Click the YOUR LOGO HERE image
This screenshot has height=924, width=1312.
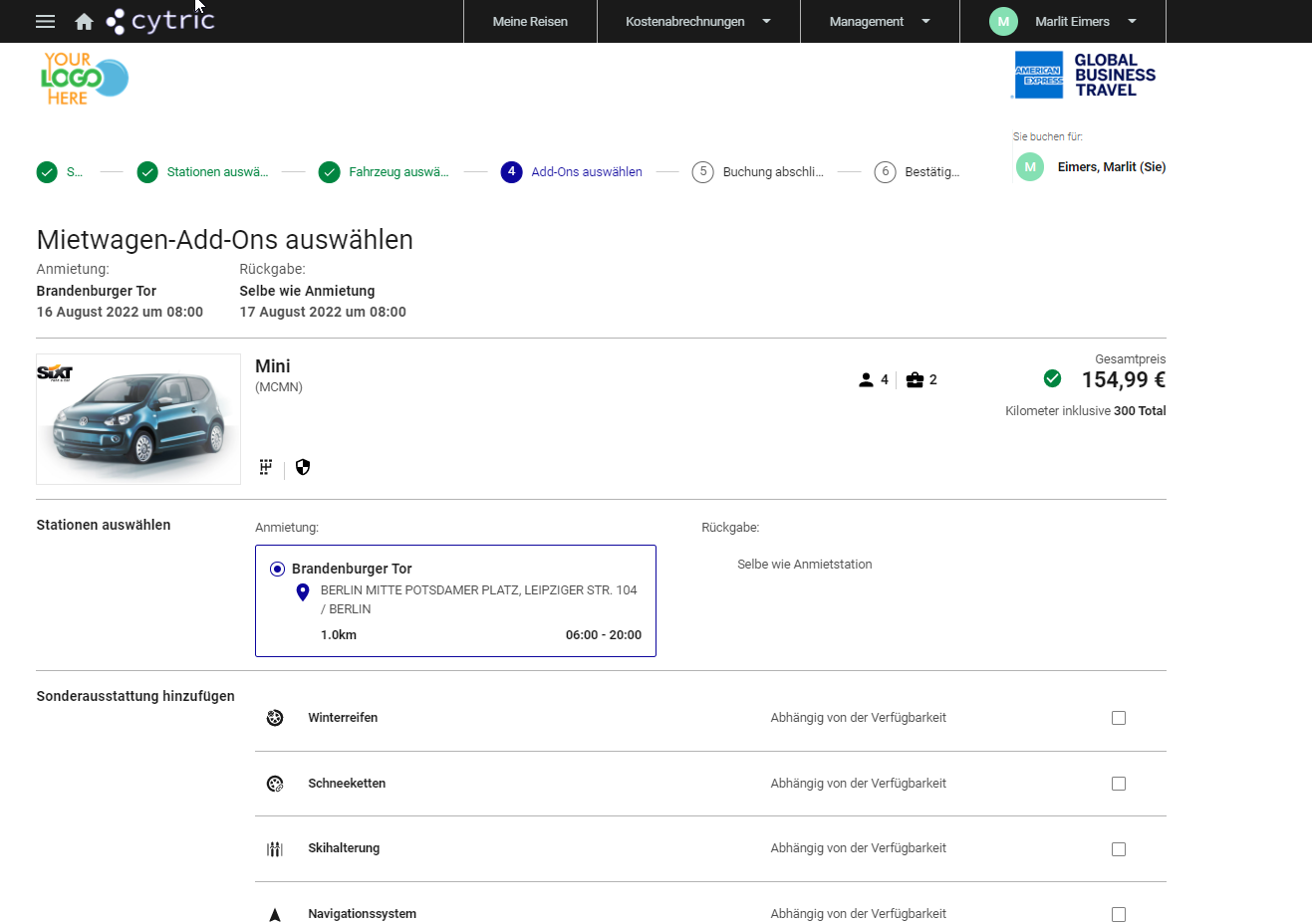[x=85, y=78]
